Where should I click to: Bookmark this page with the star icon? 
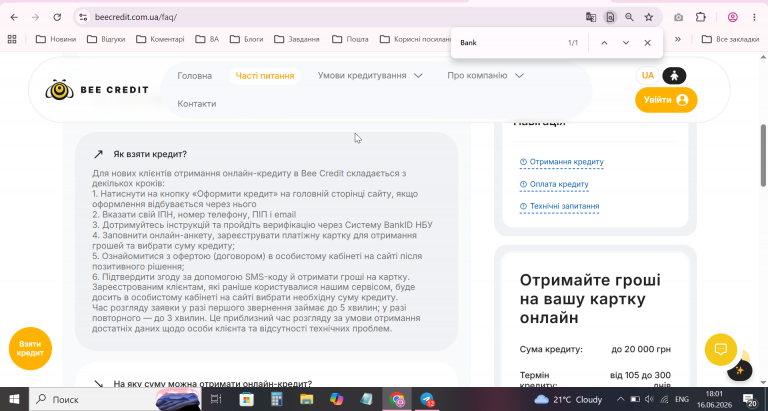tap(648, 17)
